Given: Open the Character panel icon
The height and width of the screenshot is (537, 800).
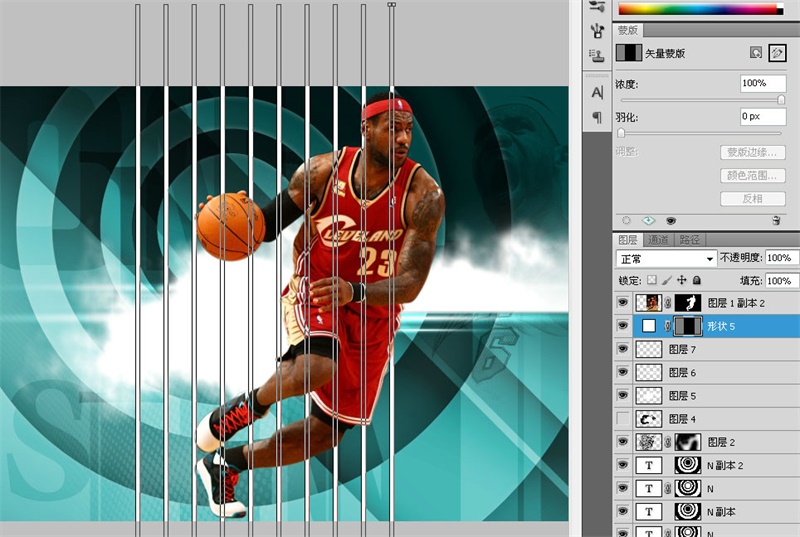Looking at the screenshot, I should click(x=597, y=92).
